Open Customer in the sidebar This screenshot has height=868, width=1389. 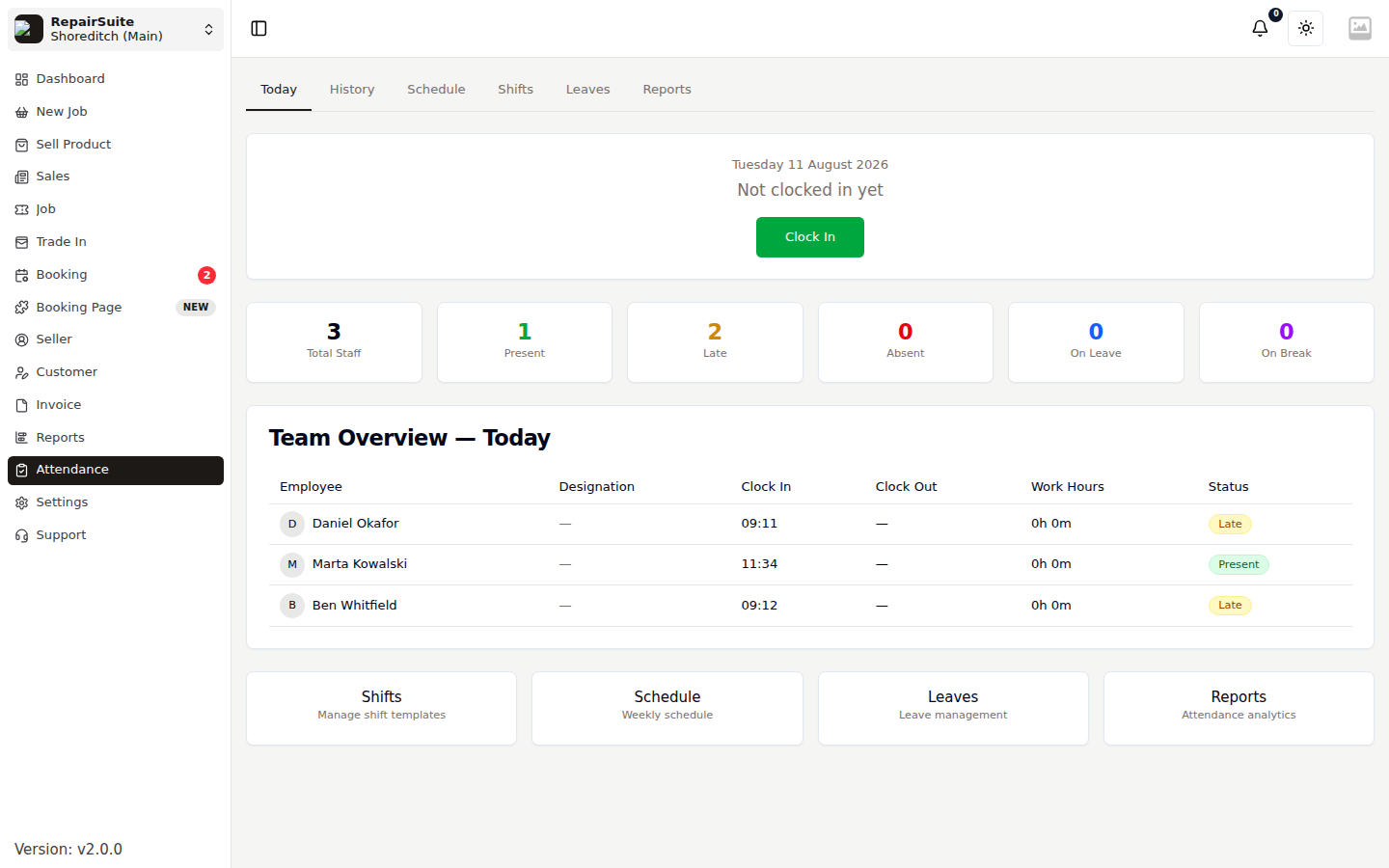[116, 372]
